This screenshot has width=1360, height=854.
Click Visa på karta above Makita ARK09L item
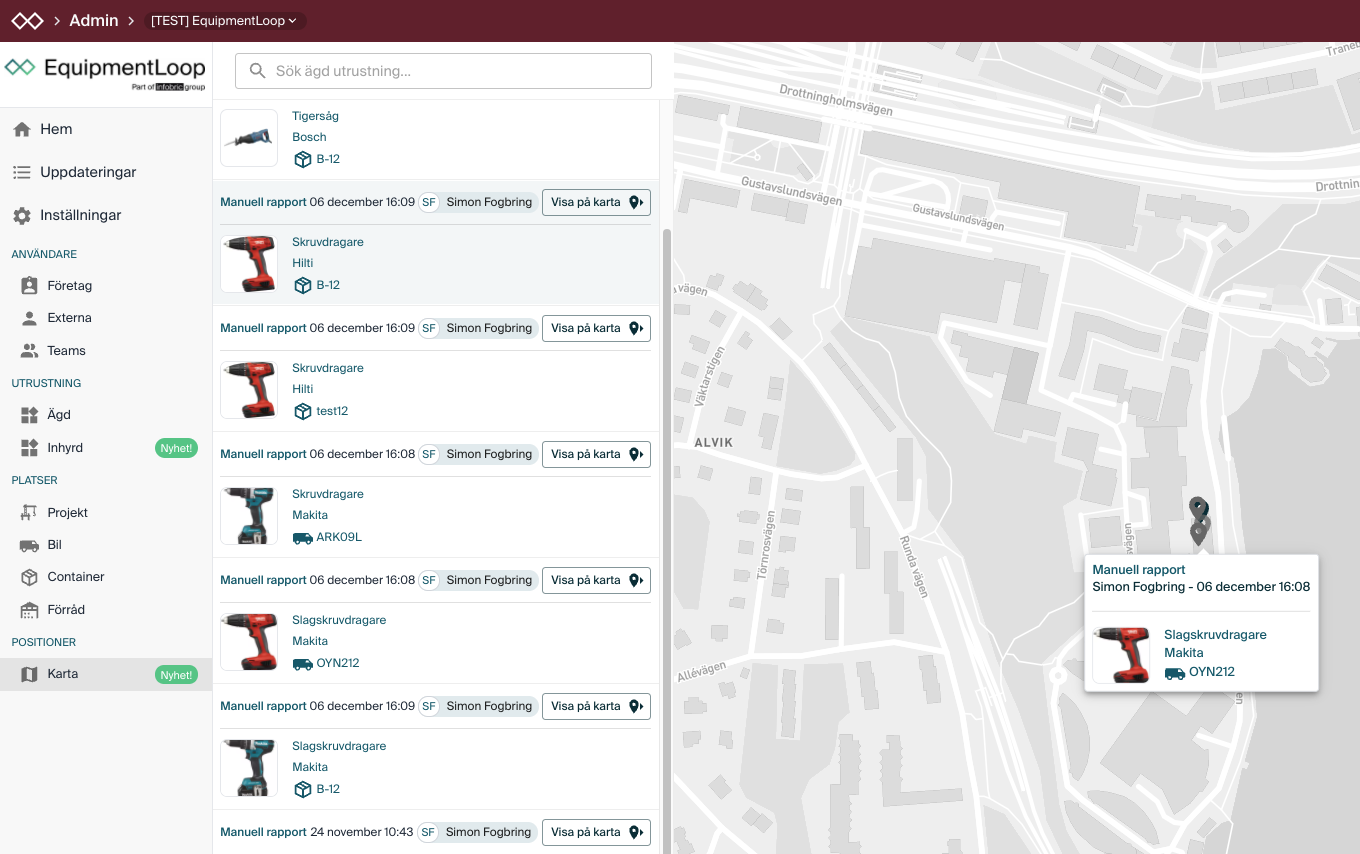pyautogui.click(x=596, y=454)
